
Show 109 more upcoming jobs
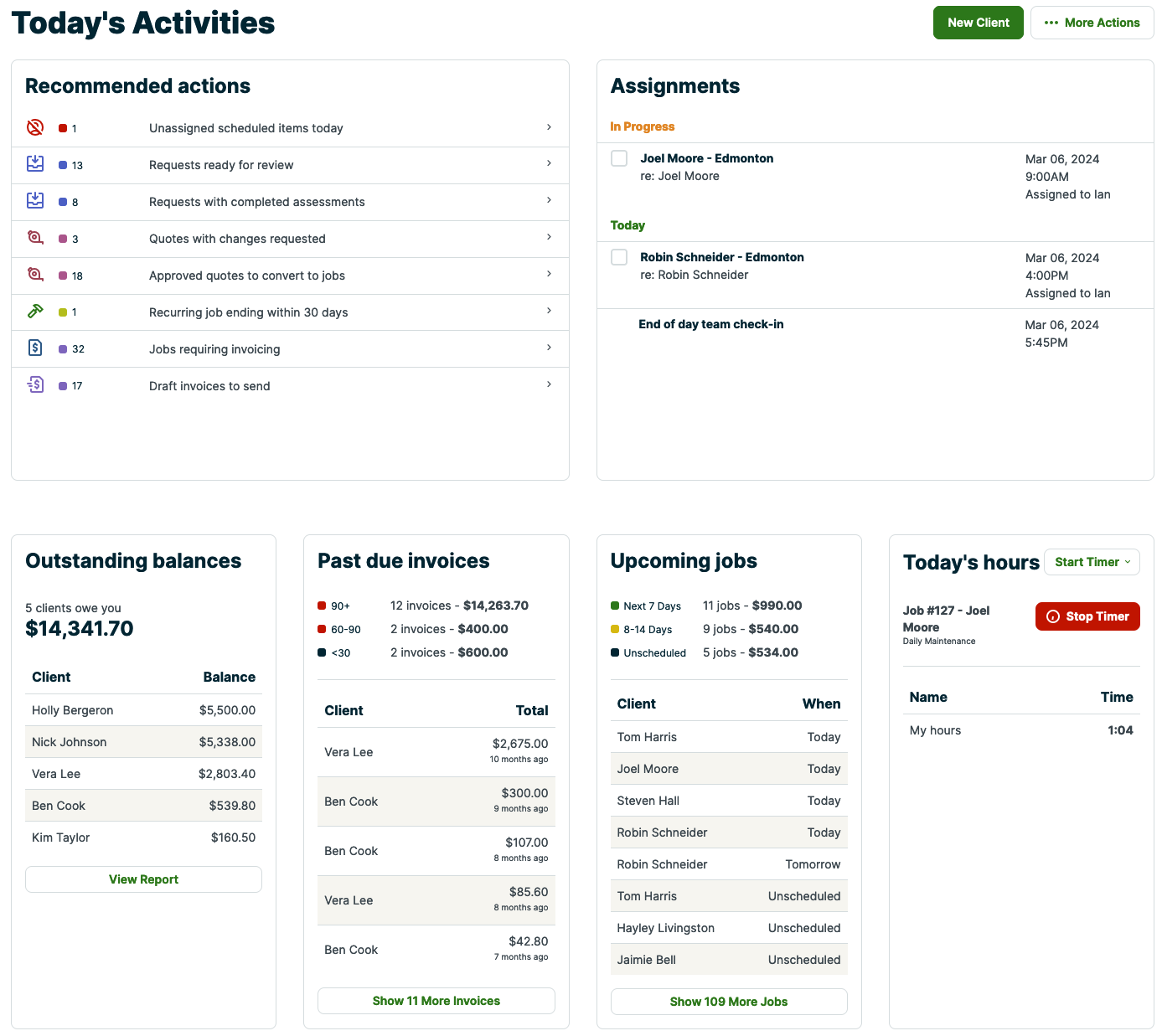(728, 1001)
